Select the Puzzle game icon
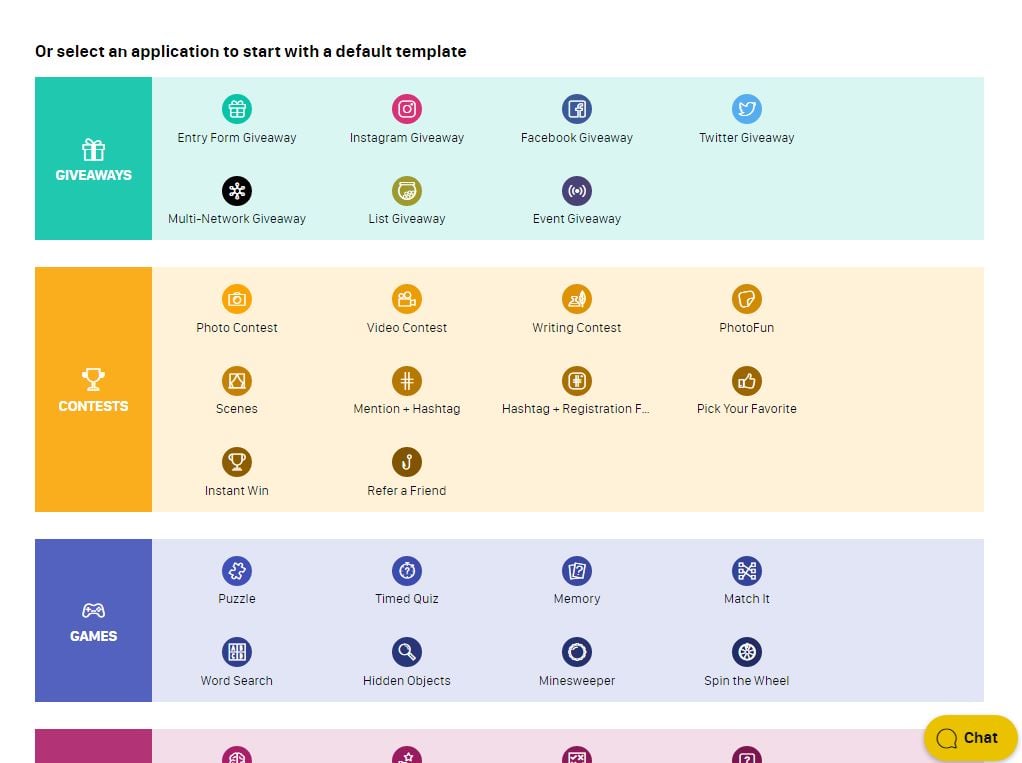 tap(237, 571)
